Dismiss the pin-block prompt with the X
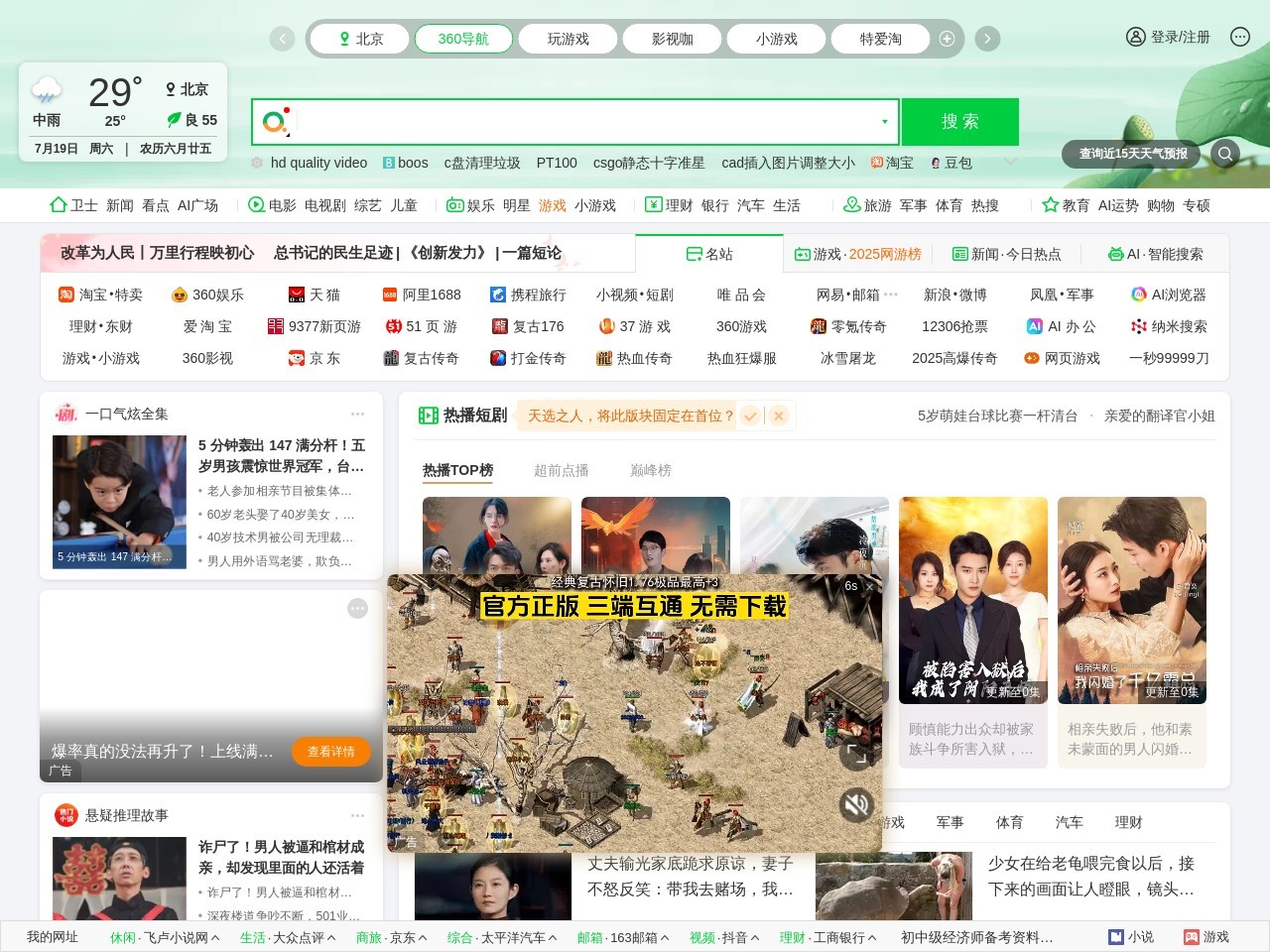The image size is (1270, 952). pos(779,416)
